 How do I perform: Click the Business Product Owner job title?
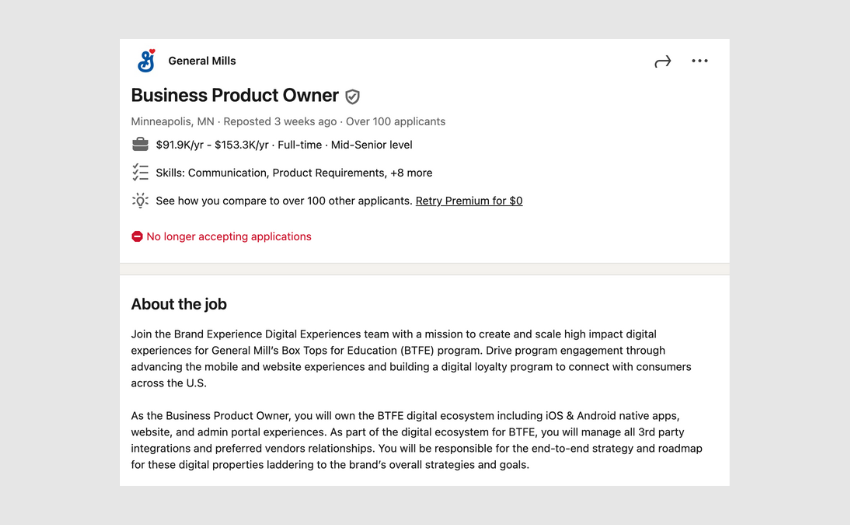coord(235,95)
